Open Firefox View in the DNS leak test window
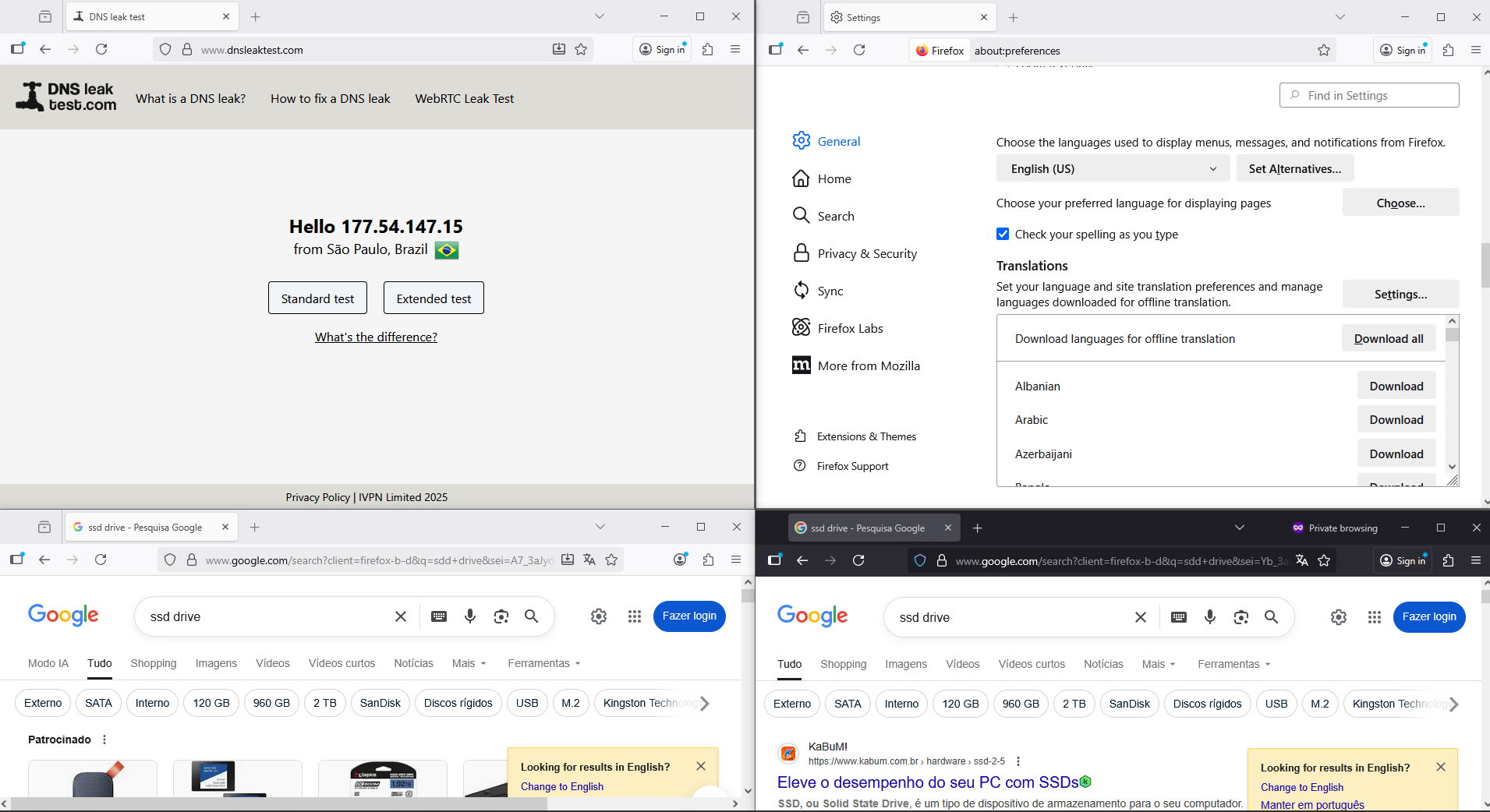This screenshot has width=1490, height=812. click(45, 16)
